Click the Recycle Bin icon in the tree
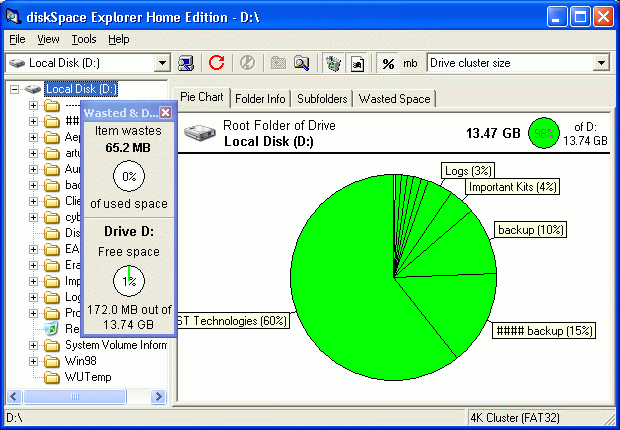The image size is (620, 430). coord(51,329)
